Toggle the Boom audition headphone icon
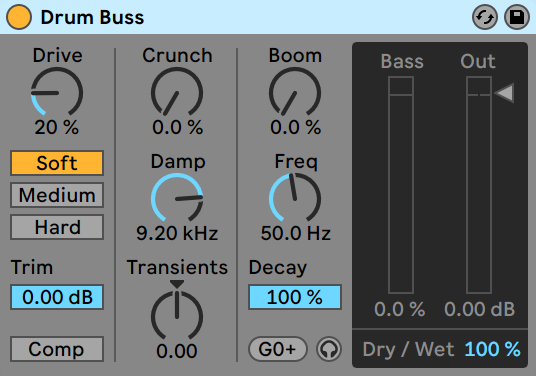The image size is (536, 376). (x=329, y=349)
